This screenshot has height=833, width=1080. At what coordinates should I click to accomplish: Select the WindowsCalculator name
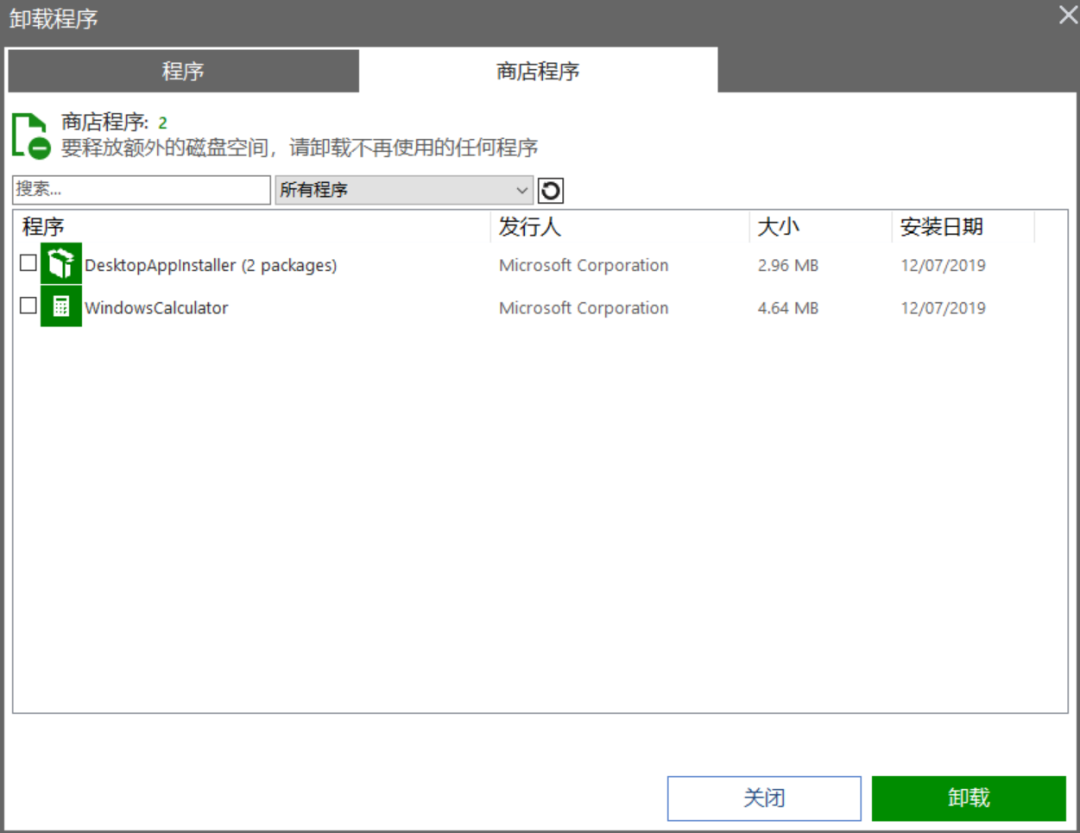pyautogui.click(x=156, y=308)
